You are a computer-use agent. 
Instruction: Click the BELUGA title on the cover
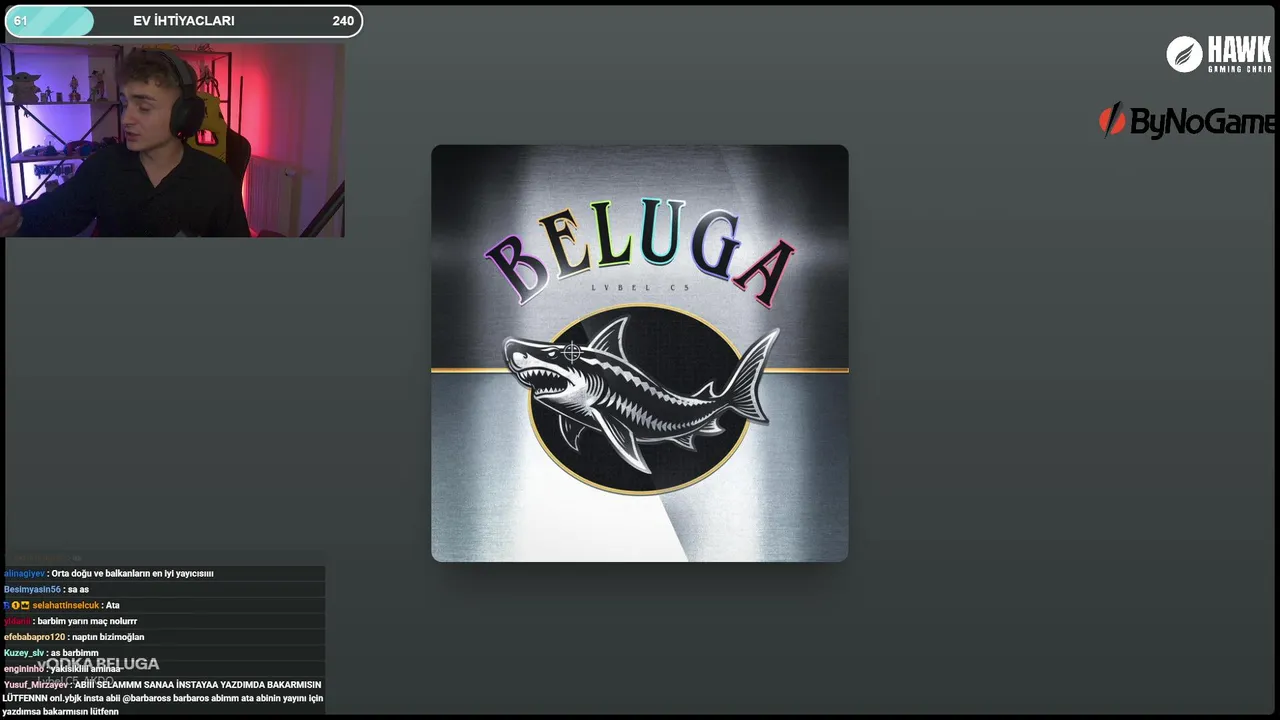[x=640, y=250]
